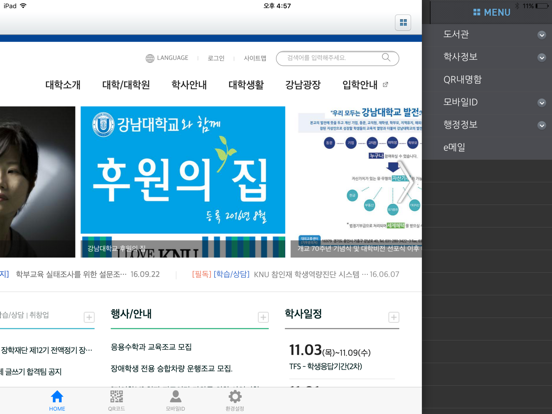Click the search input field
This screenshot has height=414, width=552.
click(337, 58)
